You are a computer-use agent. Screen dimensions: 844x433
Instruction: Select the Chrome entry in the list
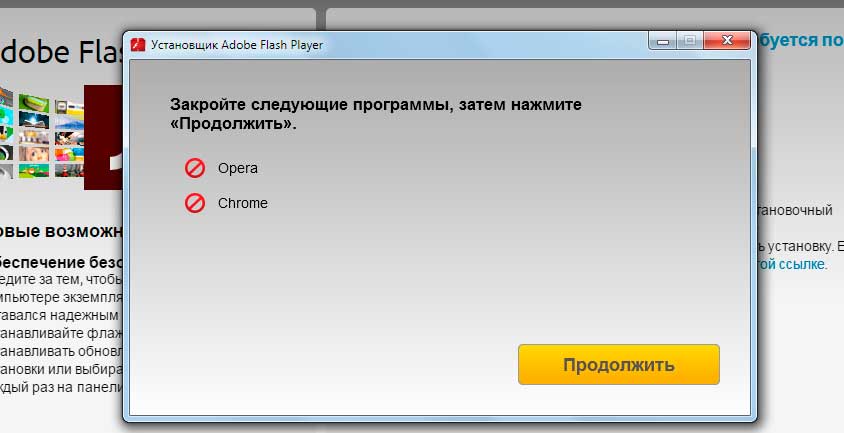click(x=243, y=203)
